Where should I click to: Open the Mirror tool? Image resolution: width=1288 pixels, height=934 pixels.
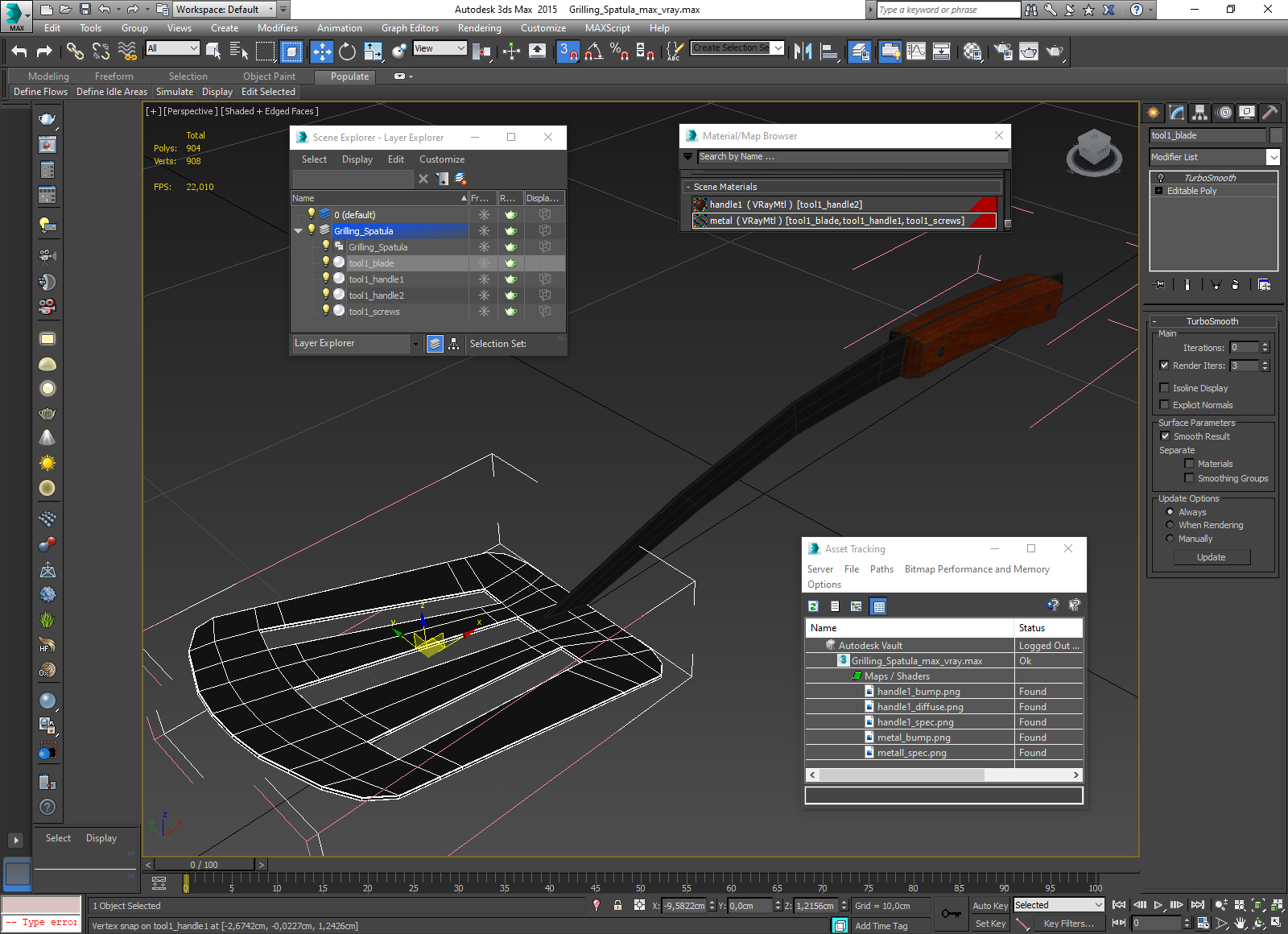[x=803, y=52]
